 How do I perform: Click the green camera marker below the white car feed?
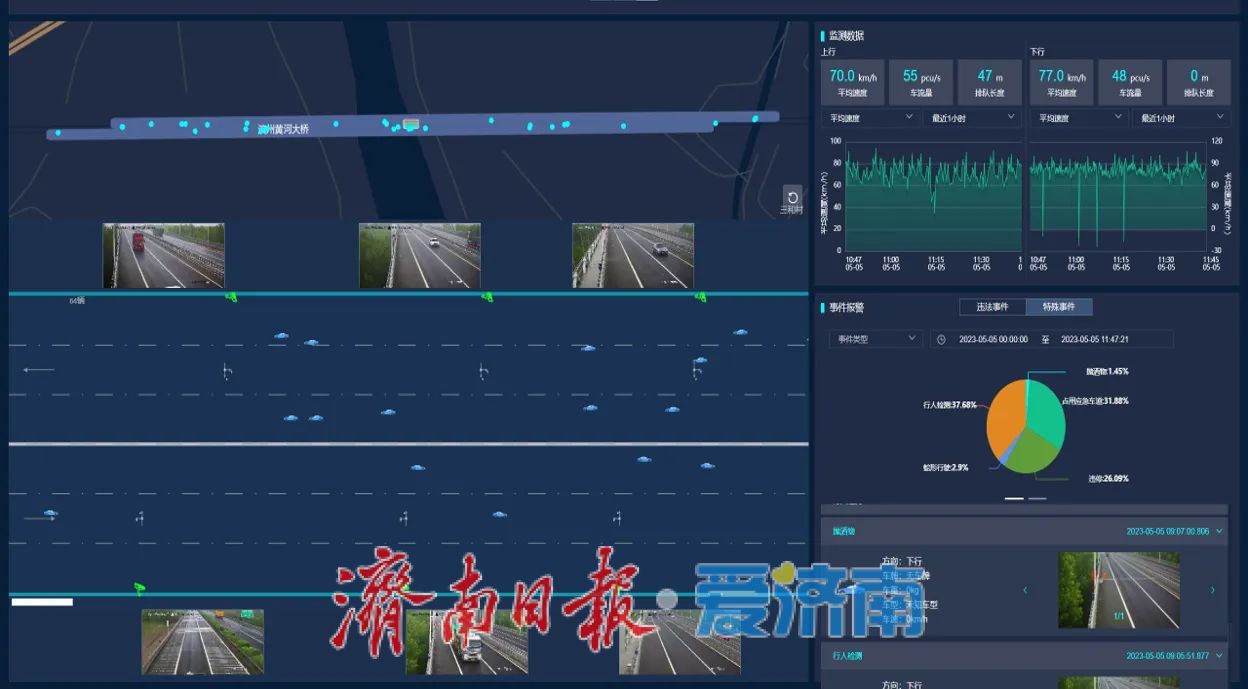[487, 297]
